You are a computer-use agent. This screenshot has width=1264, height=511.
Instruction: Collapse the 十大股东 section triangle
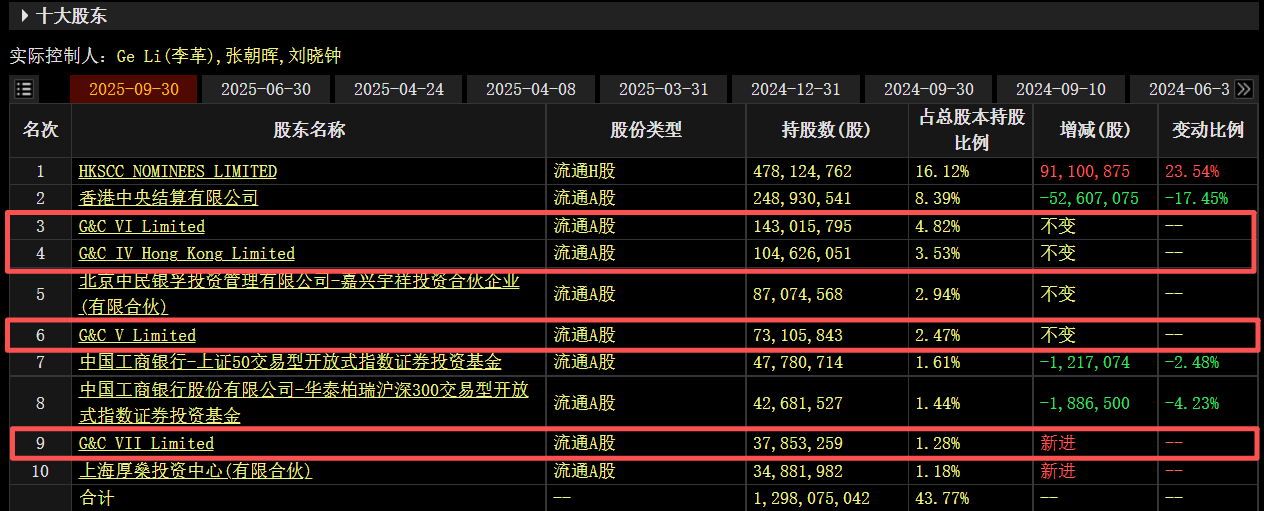point(24,16)
